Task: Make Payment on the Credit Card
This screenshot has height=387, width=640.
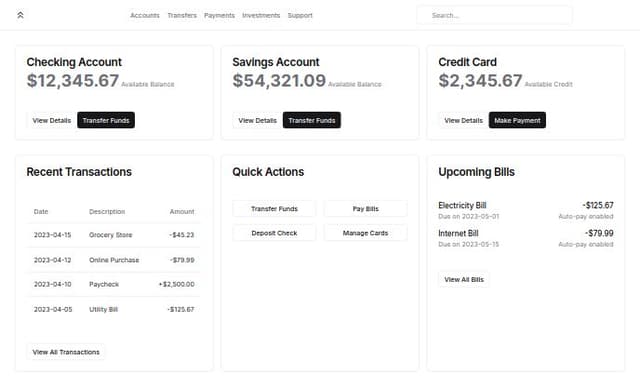Action: [x=518, y=120]
